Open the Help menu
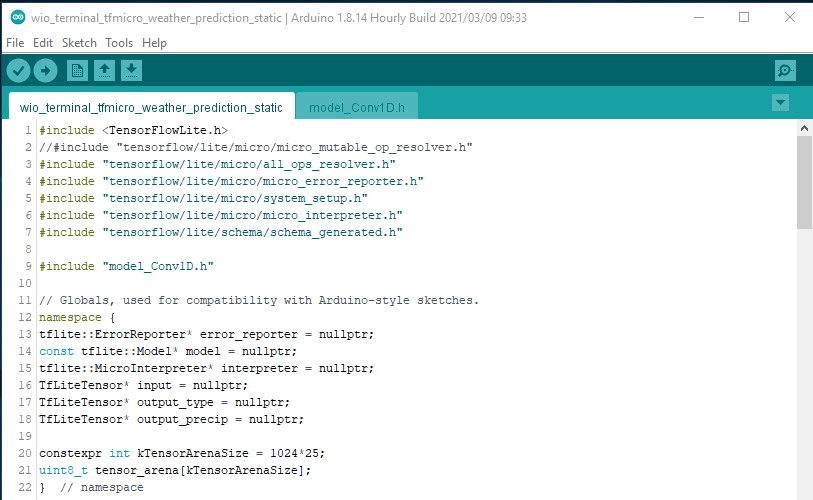Image resolution: width=813 pixels, height=500 pixels. (x=154, y=43)
